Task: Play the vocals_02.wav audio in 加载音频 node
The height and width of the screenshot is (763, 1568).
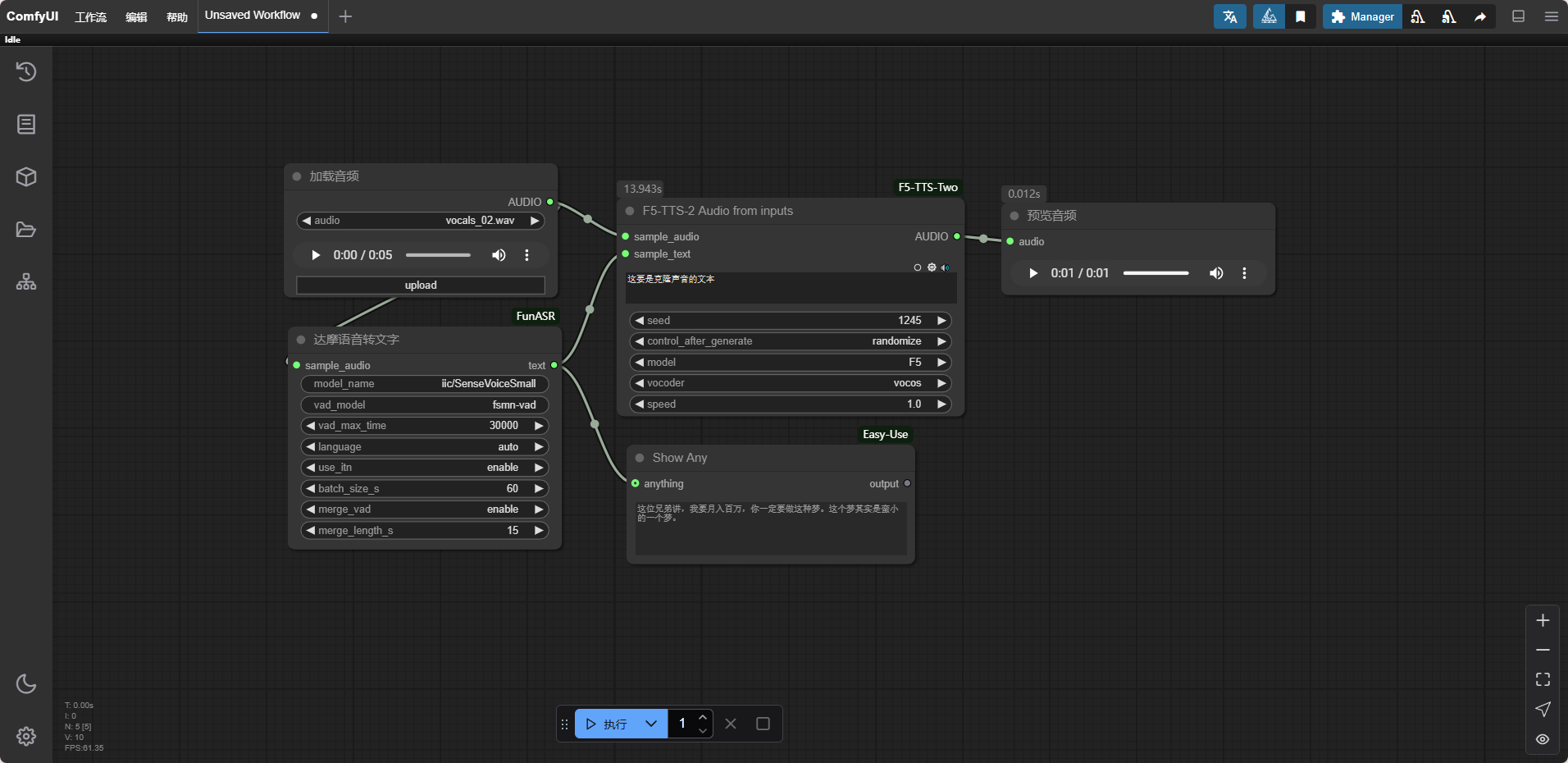Action: click(x=316, y=255)
